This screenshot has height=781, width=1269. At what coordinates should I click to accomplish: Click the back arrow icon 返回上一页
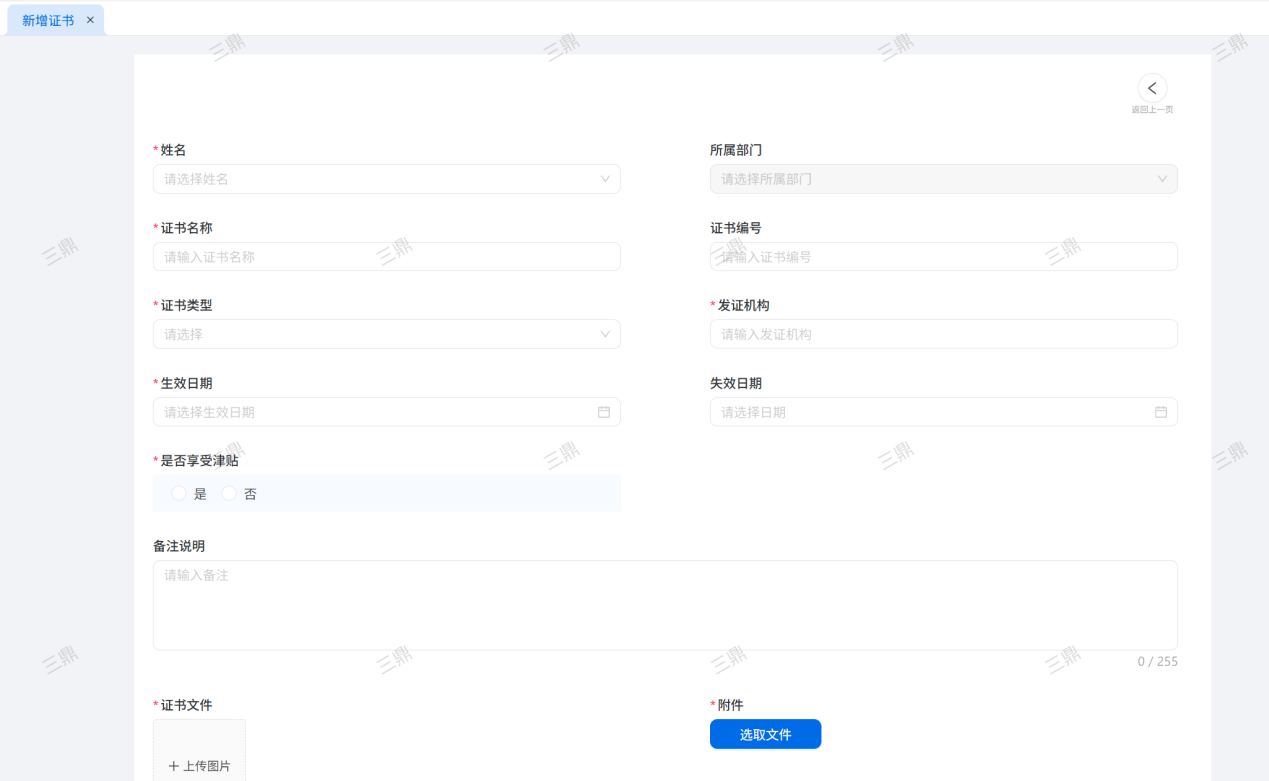[1152, 88]
